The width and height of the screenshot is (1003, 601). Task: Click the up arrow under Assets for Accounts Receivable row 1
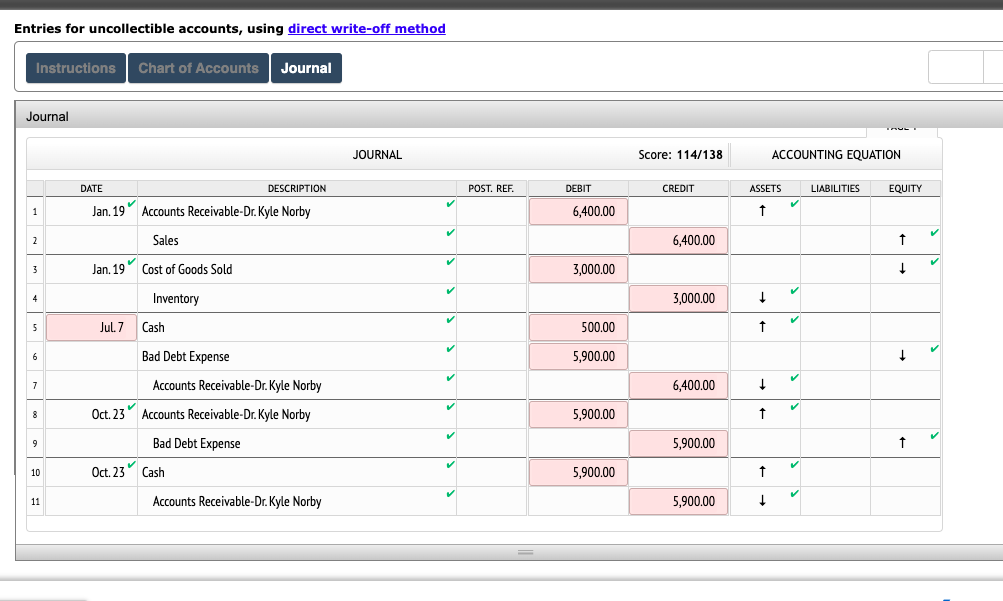pos(763,211)
